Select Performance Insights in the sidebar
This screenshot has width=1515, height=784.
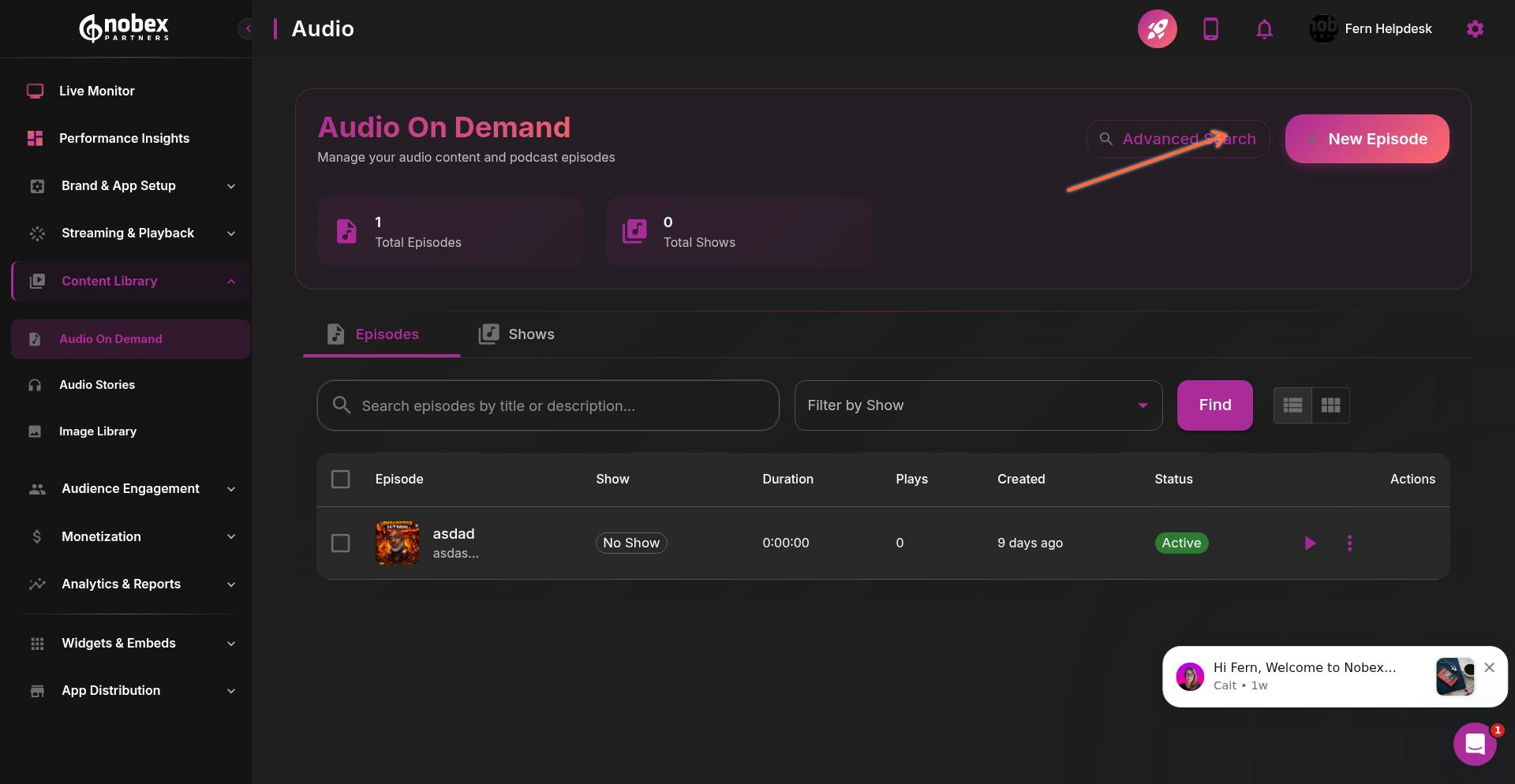124,138
